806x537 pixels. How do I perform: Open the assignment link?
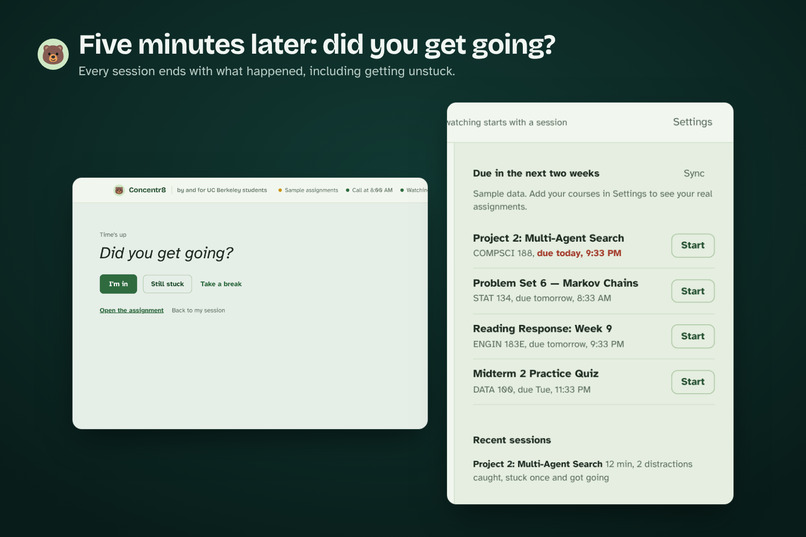tap(132, 310)
